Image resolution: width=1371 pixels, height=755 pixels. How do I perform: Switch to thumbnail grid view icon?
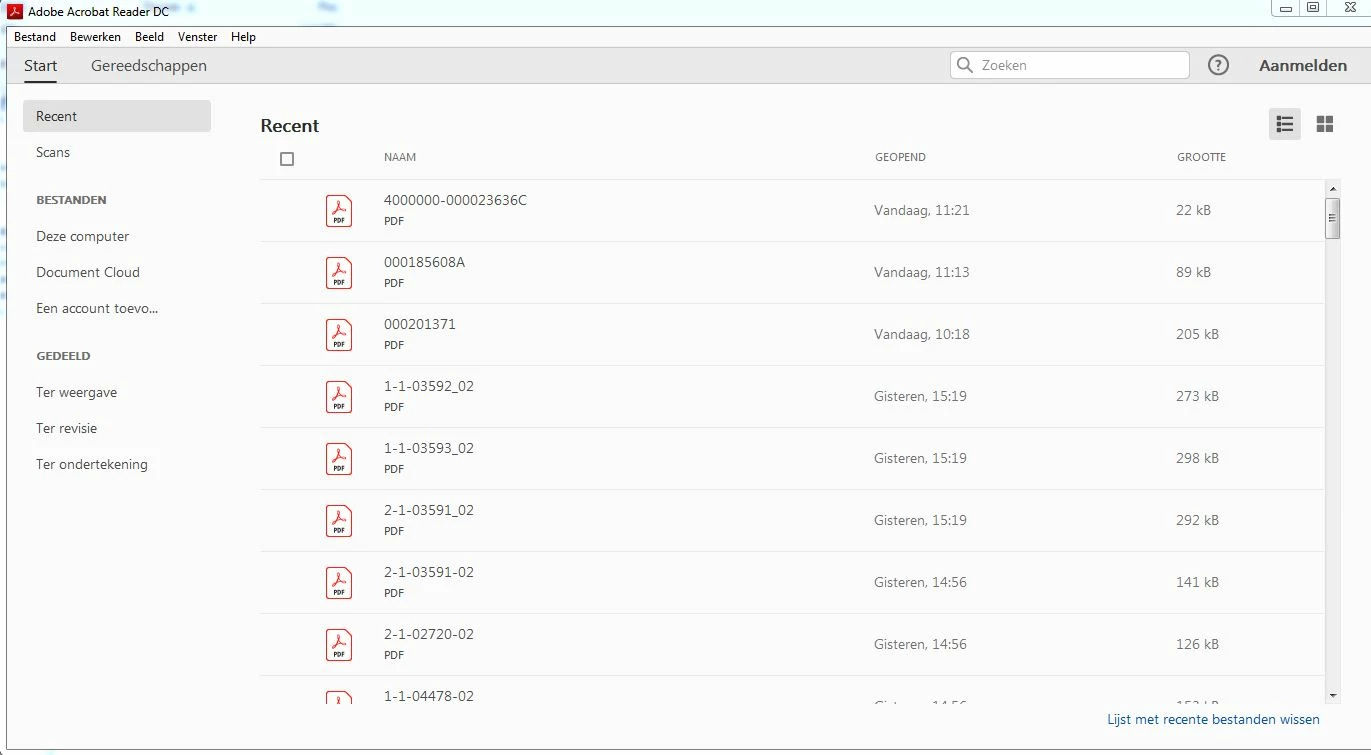1325,124
